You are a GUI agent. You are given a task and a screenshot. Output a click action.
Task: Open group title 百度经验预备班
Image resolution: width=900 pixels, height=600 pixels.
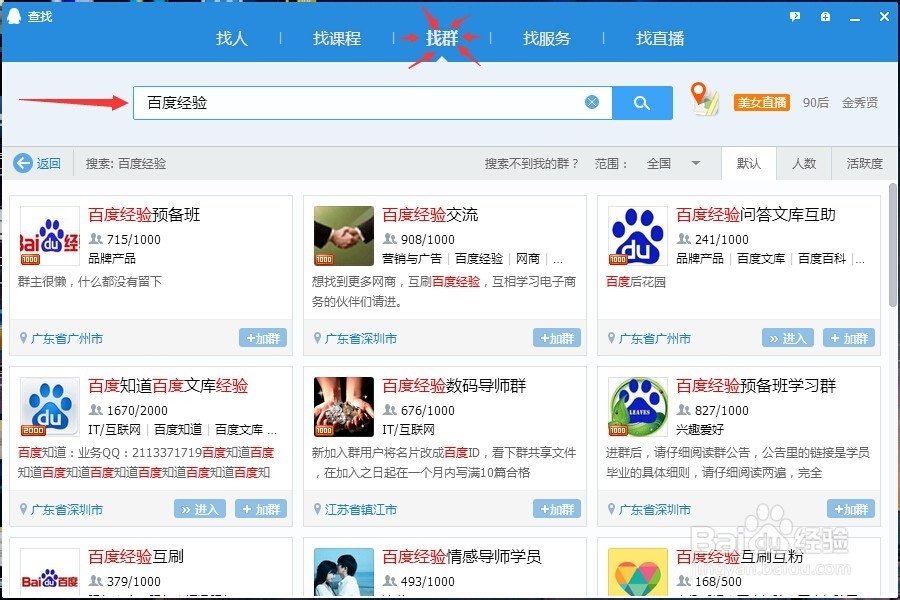tap(144, 215)
